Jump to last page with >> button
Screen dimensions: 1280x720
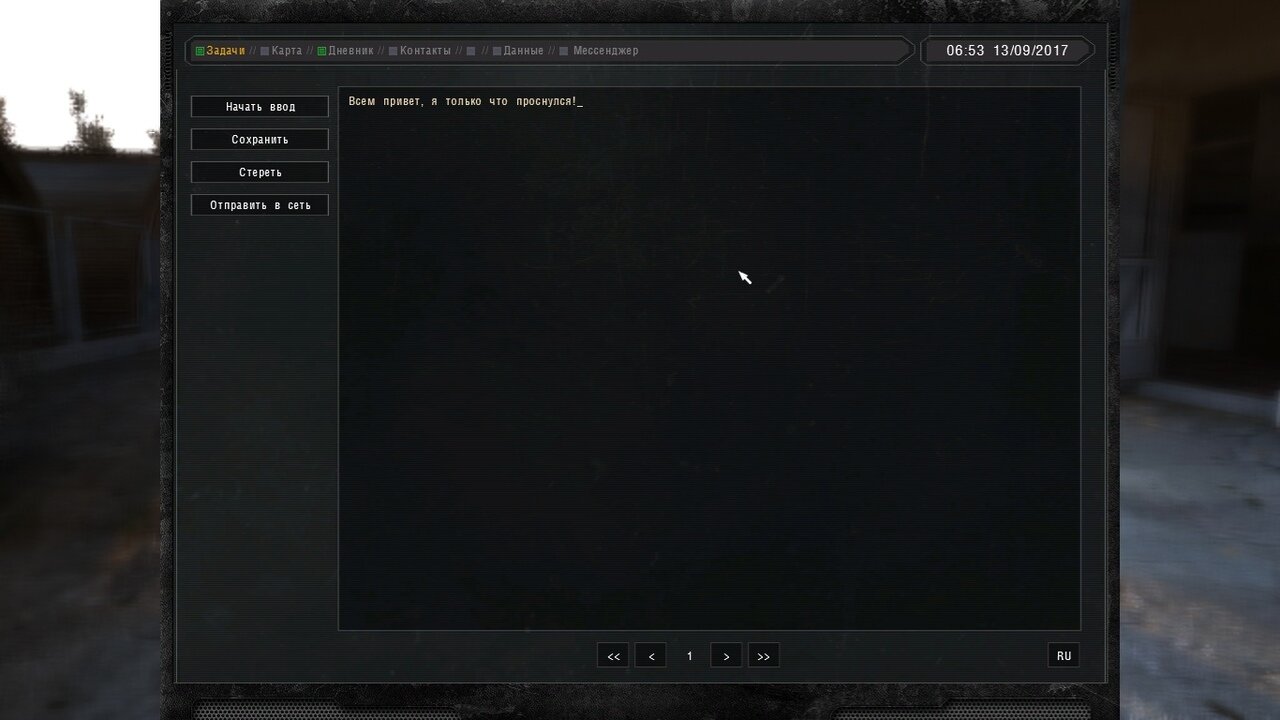click(x=764, y=656)
